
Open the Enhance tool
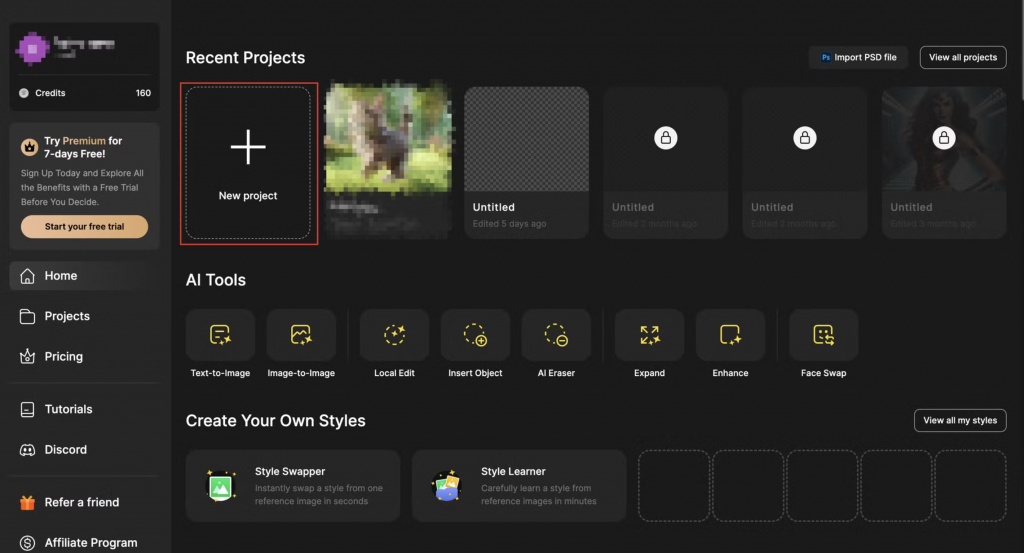click(x=730, y=336)
